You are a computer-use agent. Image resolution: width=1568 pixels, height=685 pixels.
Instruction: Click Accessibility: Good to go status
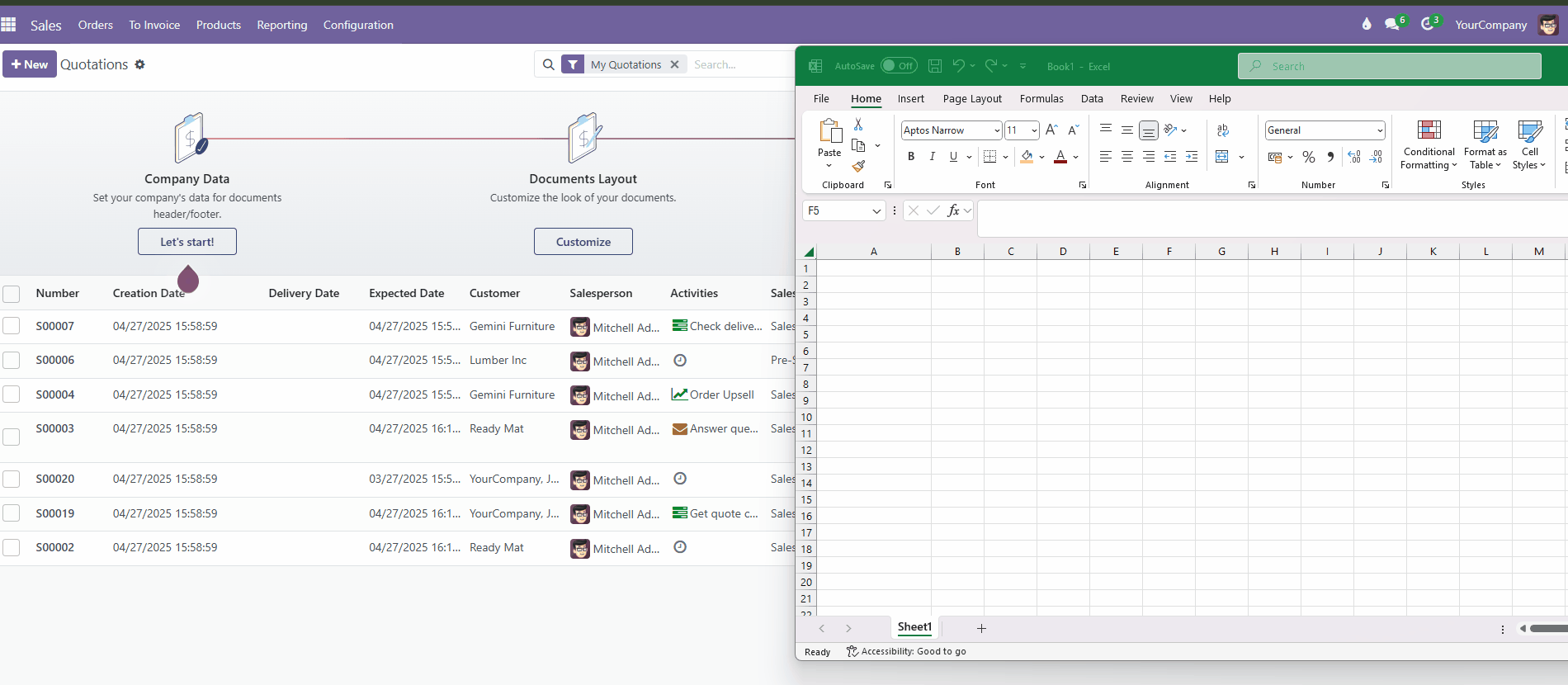pyautogui.click(x=906, y=651)
